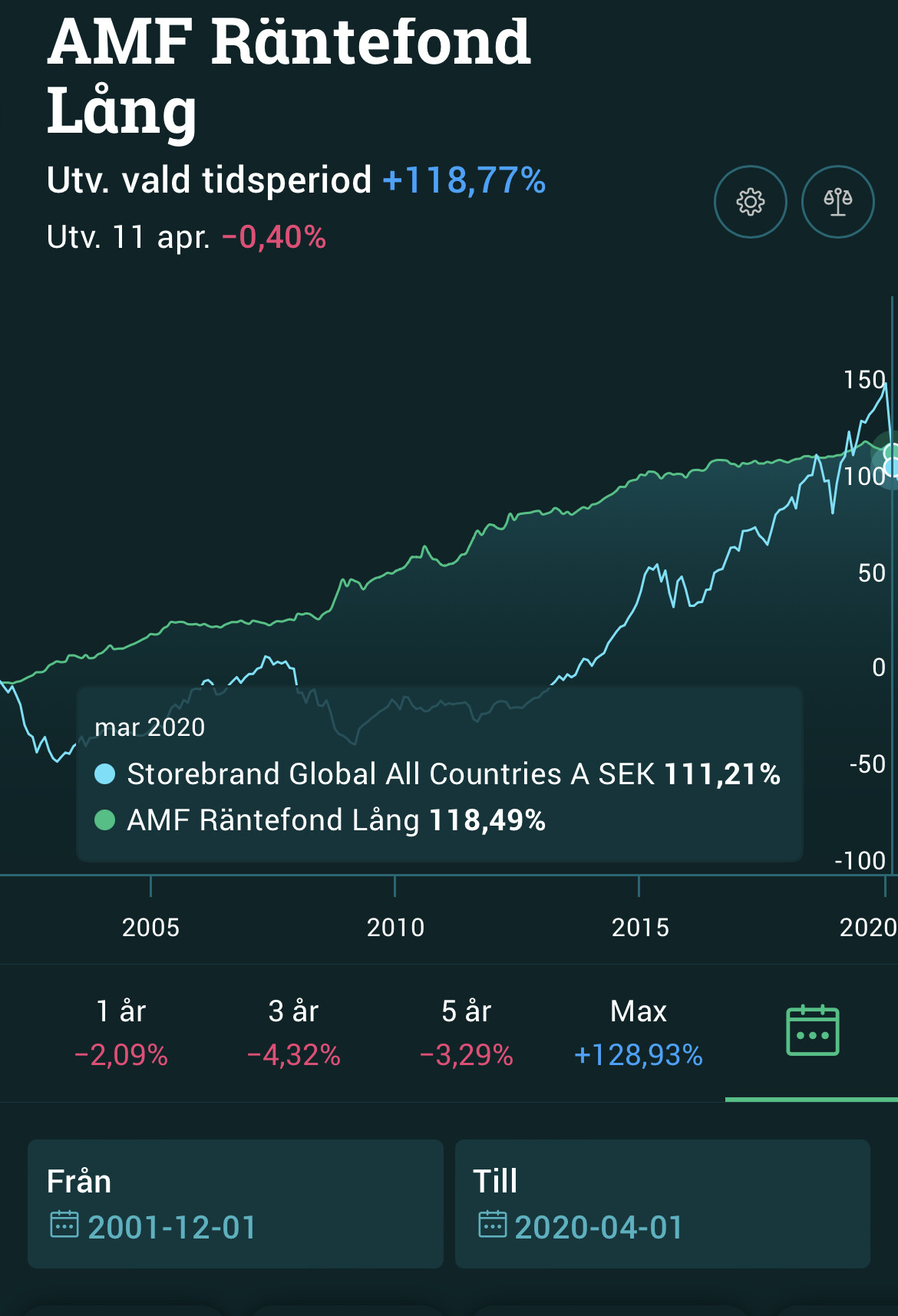
Task: Tap the compare funds scale icon
Action: point(837,202)
